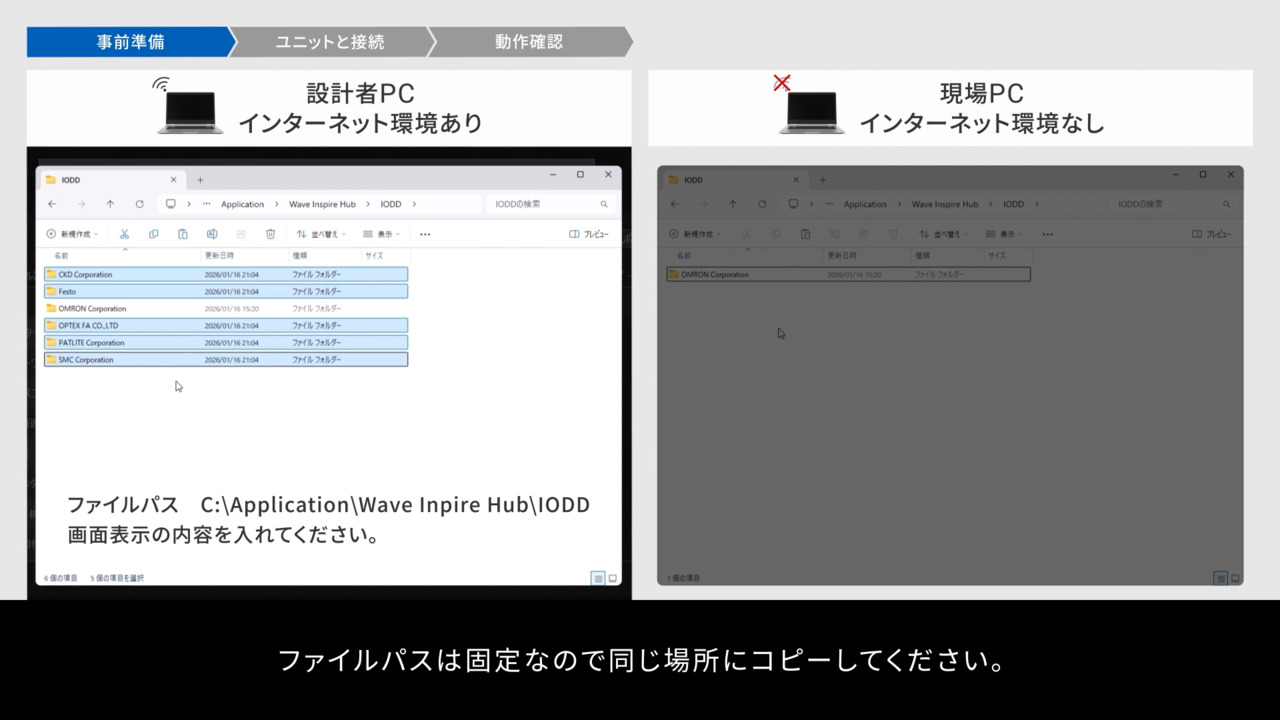Select the ユニットと接続 step tab
The image size is (1280, 720).
330,42
